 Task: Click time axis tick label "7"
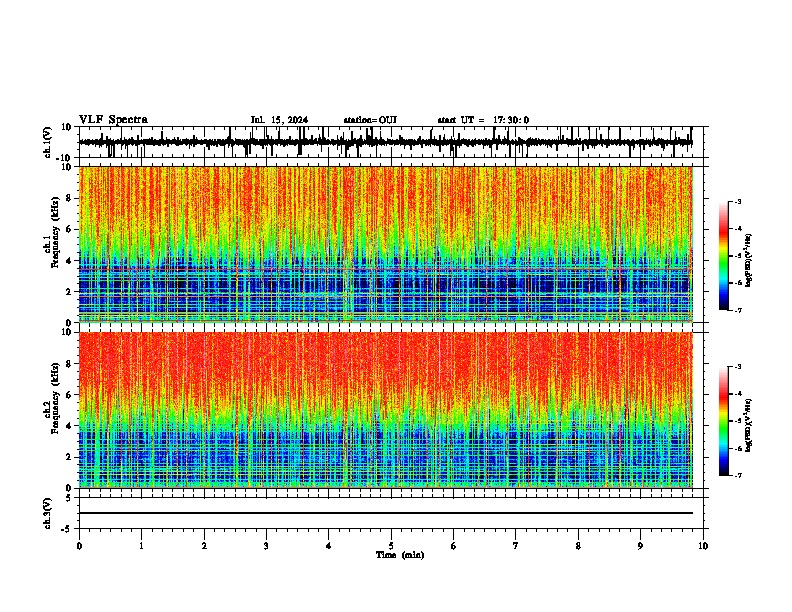tap(516, 546)
